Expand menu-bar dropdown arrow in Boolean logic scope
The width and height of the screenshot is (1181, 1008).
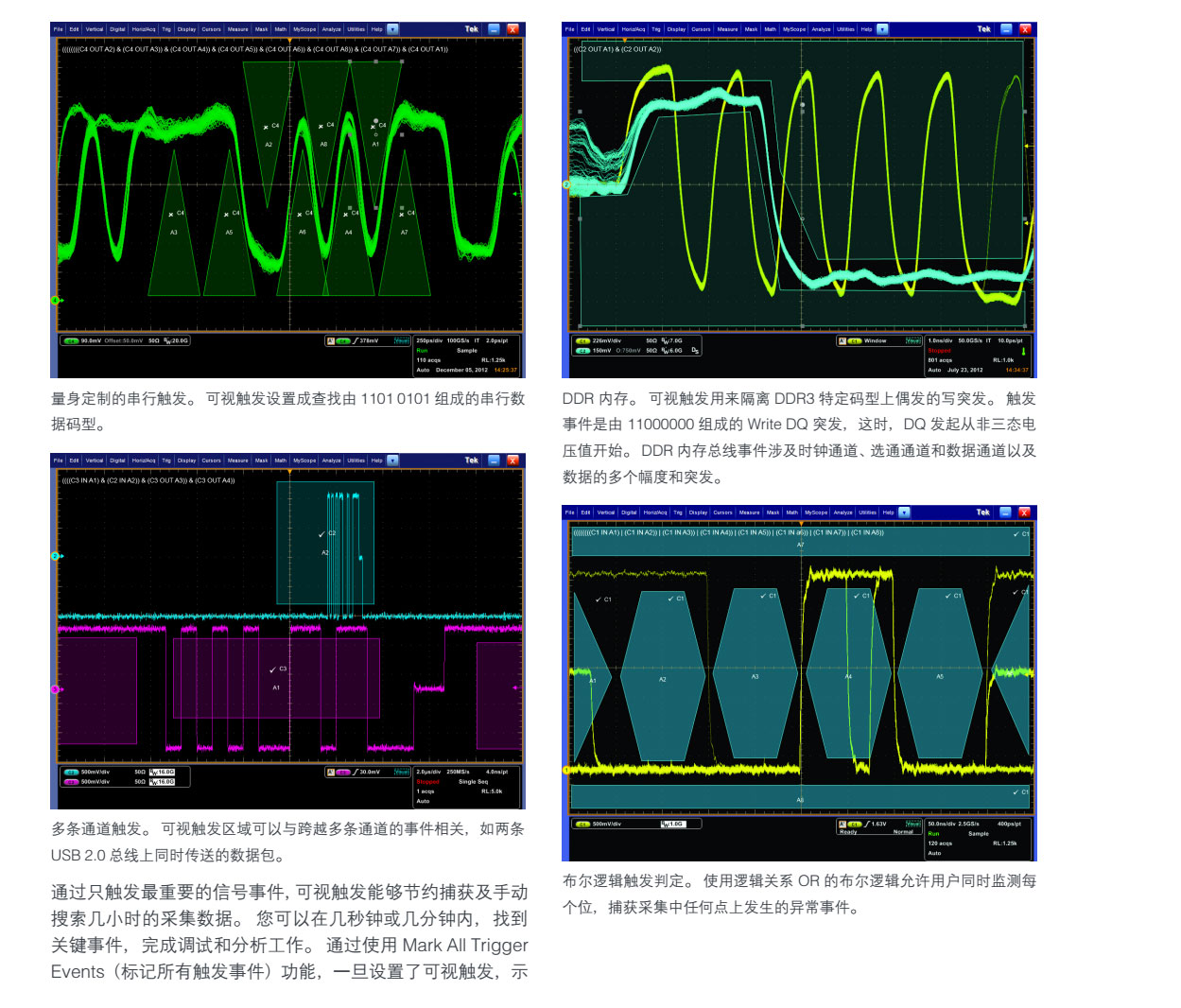click(x=904, y=513)
